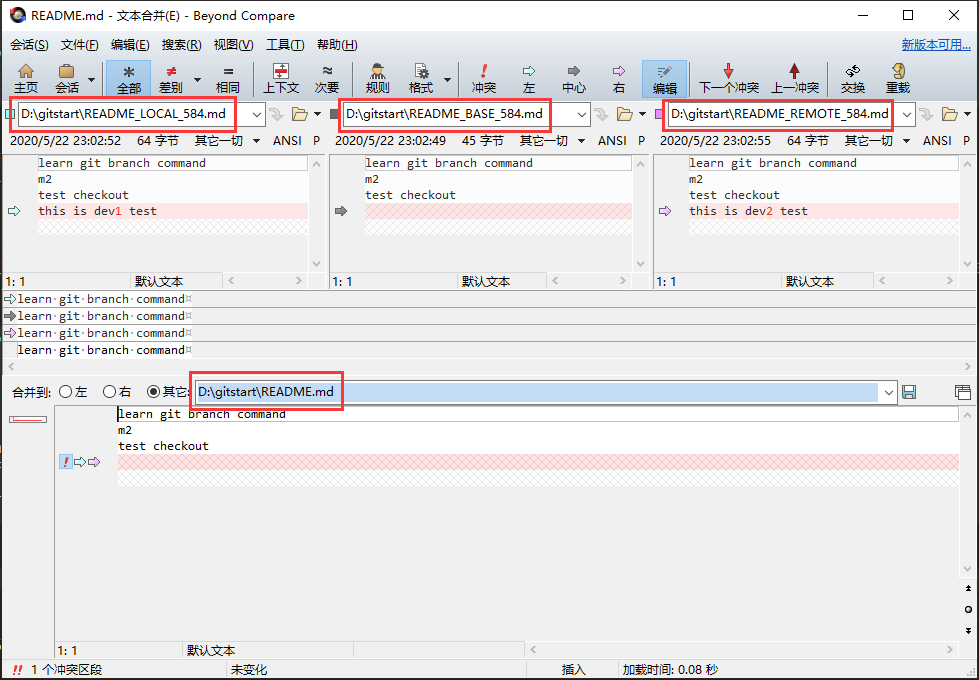The width and height of the screenshot is (979, 680).
Task: Expand the README_REMOTE_584.md path dropdown
Action: point(907,114)
